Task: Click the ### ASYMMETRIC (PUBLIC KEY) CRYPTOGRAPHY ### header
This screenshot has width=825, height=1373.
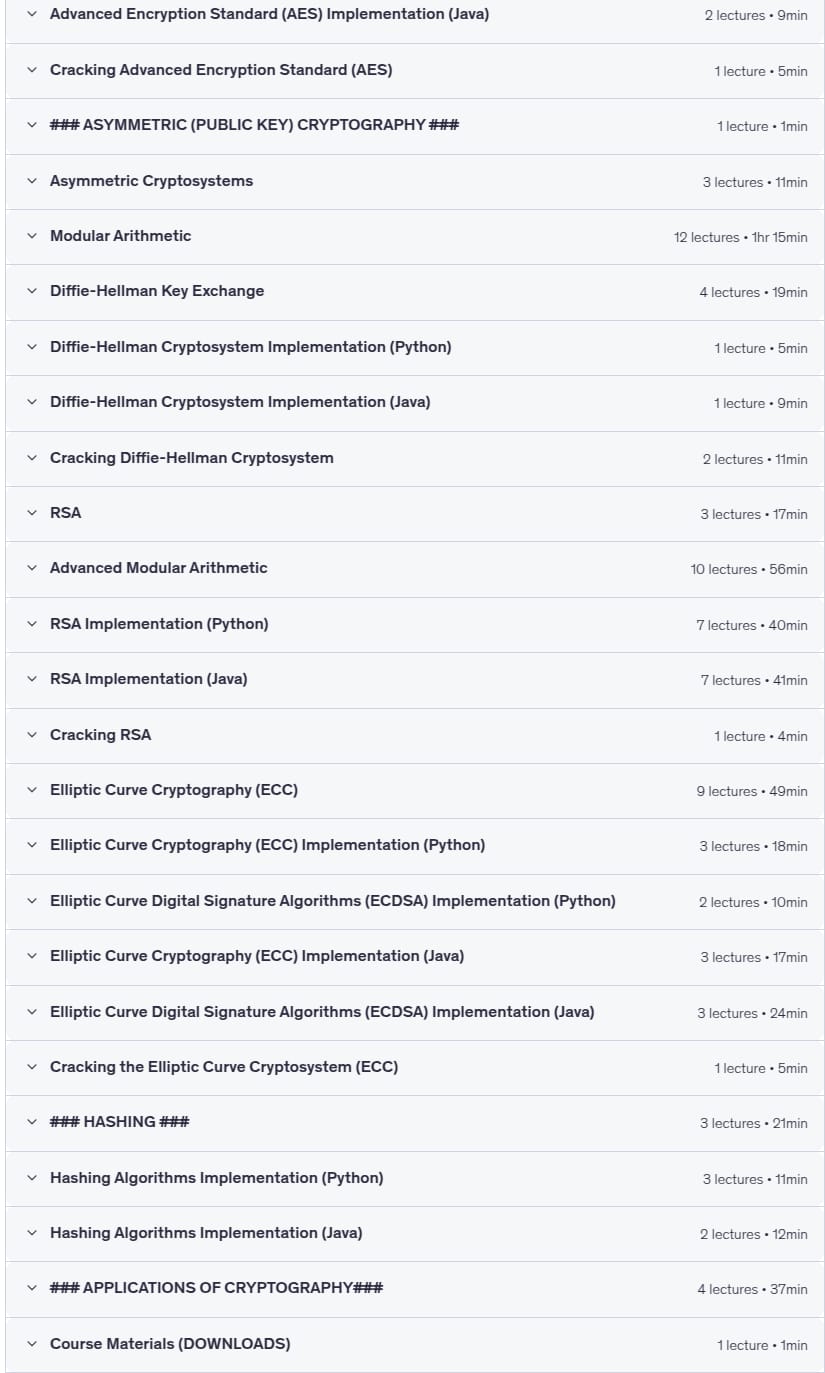Action: pos(255,125)
